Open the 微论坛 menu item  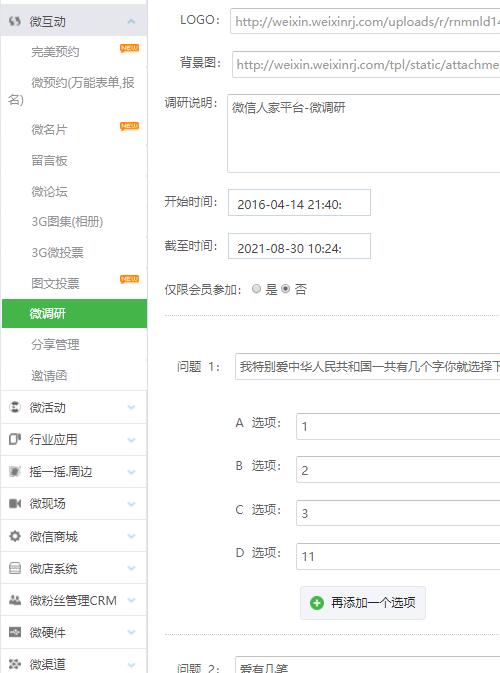(x=49, y=191)
